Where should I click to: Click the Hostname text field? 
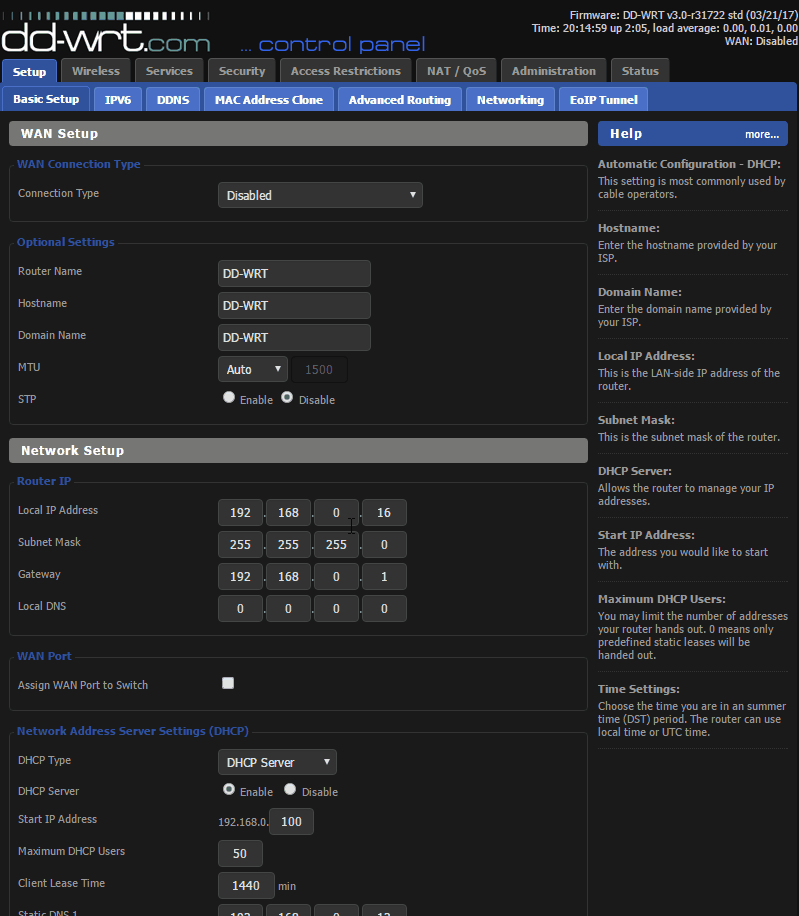[x=294, y=305]
